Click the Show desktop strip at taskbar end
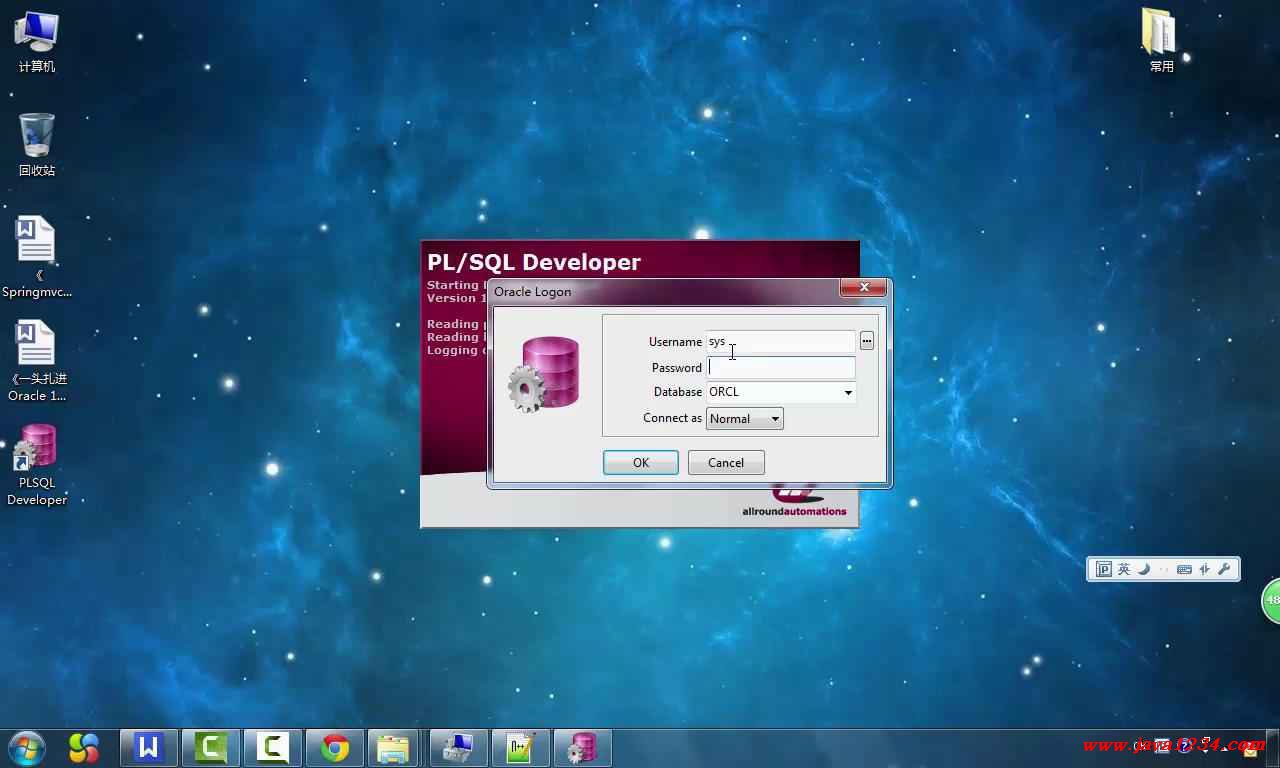1280x768 pixels. tap(1275, 748)
